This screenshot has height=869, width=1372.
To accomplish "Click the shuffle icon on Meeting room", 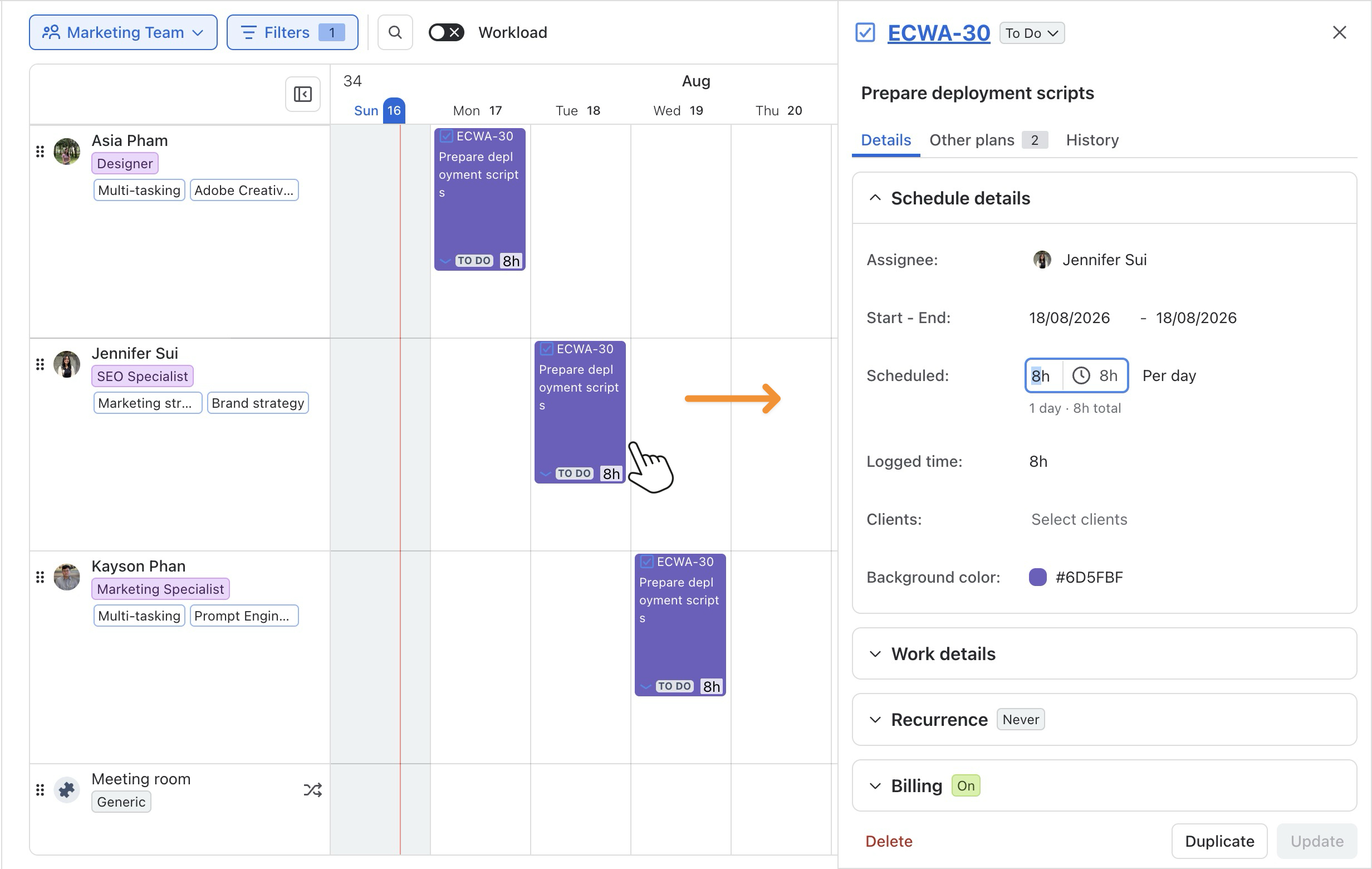I will (313, 790).
